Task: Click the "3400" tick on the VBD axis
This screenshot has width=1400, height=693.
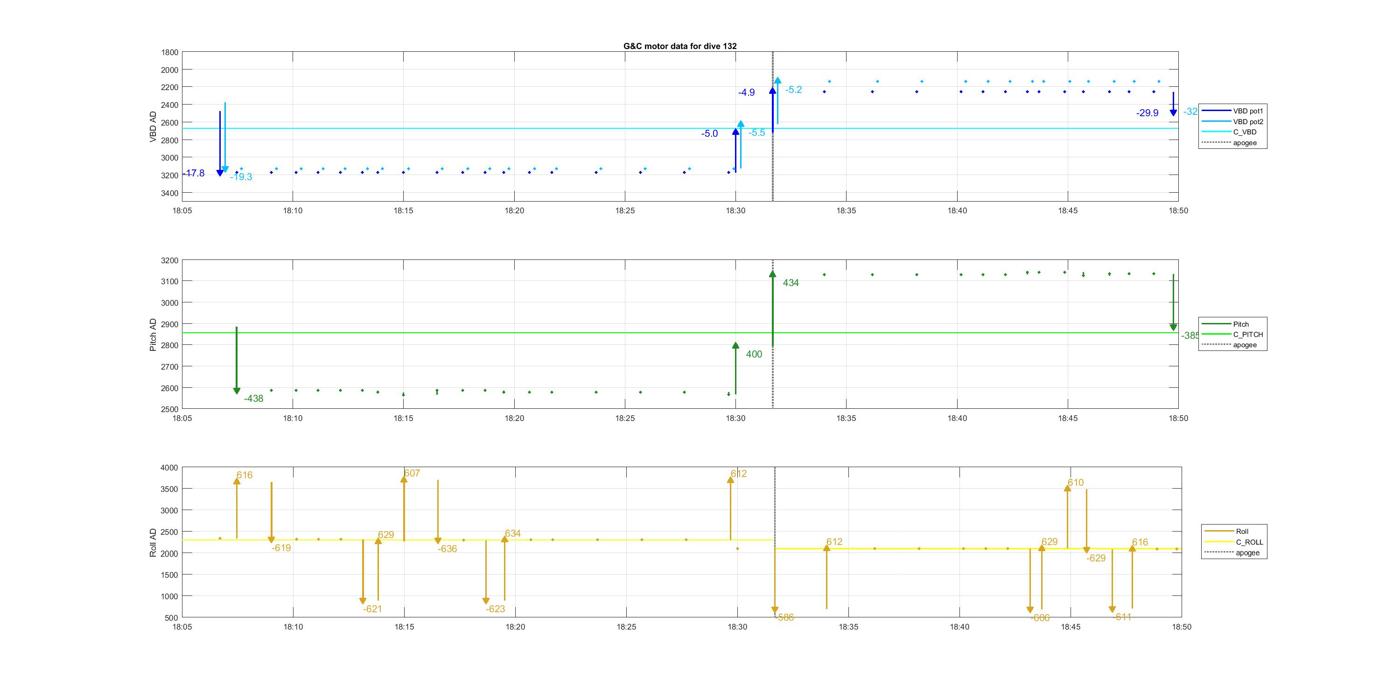Action: (x=171, y=192)
